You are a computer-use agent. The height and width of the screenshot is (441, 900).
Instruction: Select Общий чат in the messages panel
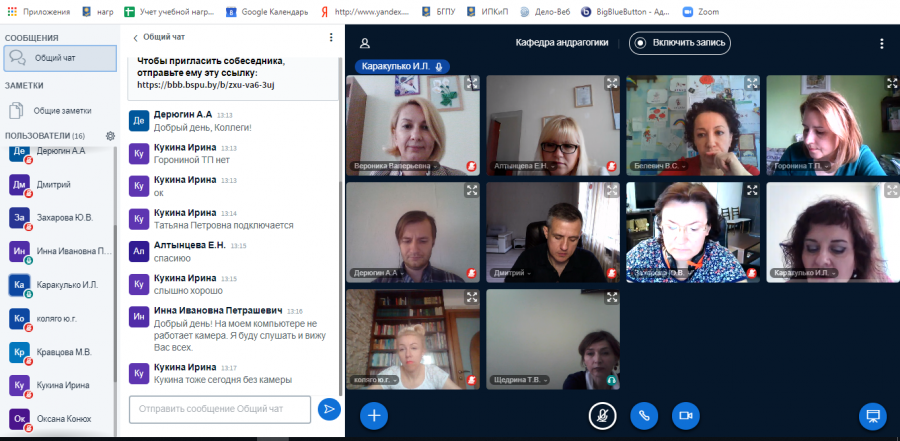60,58
